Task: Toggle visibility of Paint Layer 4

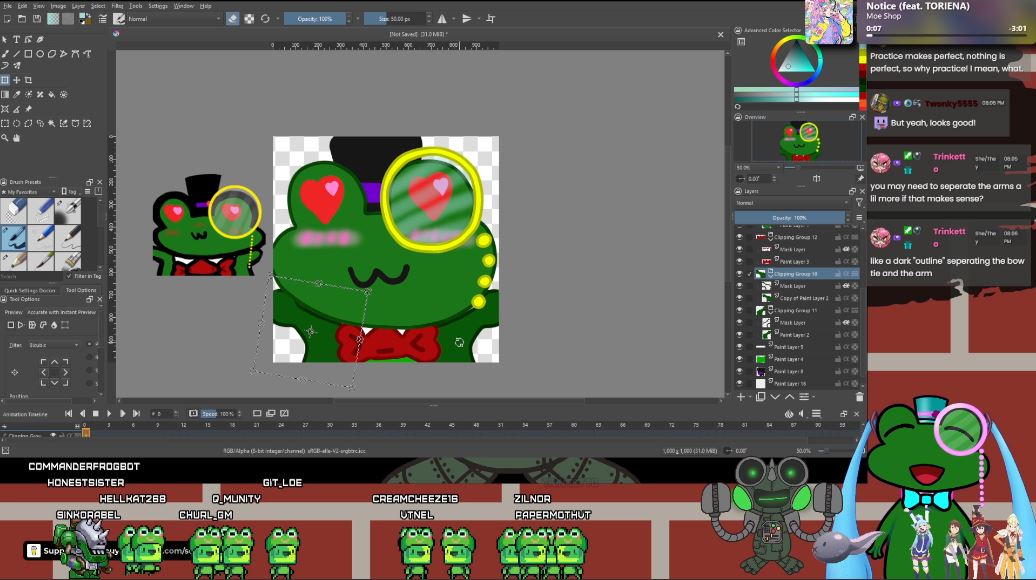Action: 740,359
